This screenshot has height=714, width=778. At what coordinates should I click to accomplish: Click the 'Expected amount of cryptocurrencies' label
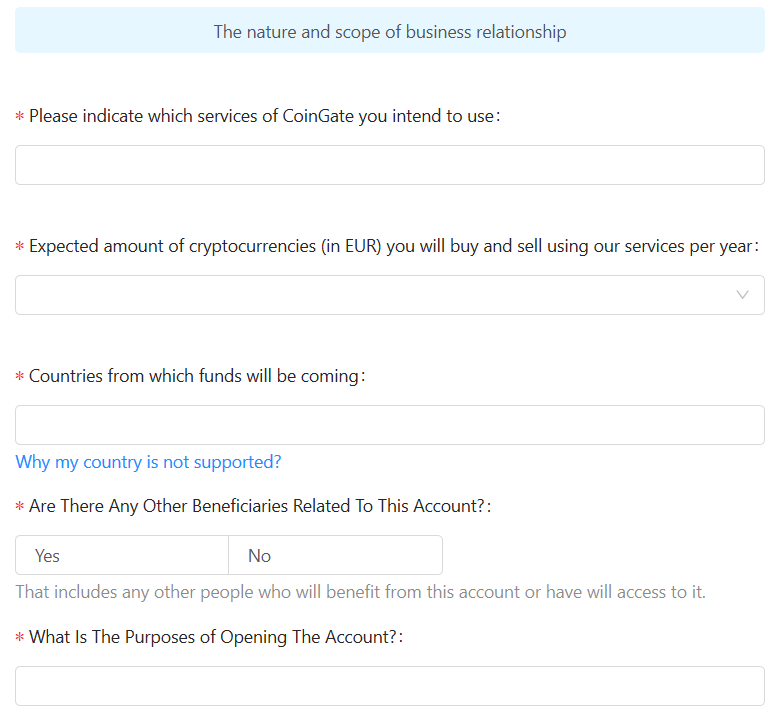point(393,246)
